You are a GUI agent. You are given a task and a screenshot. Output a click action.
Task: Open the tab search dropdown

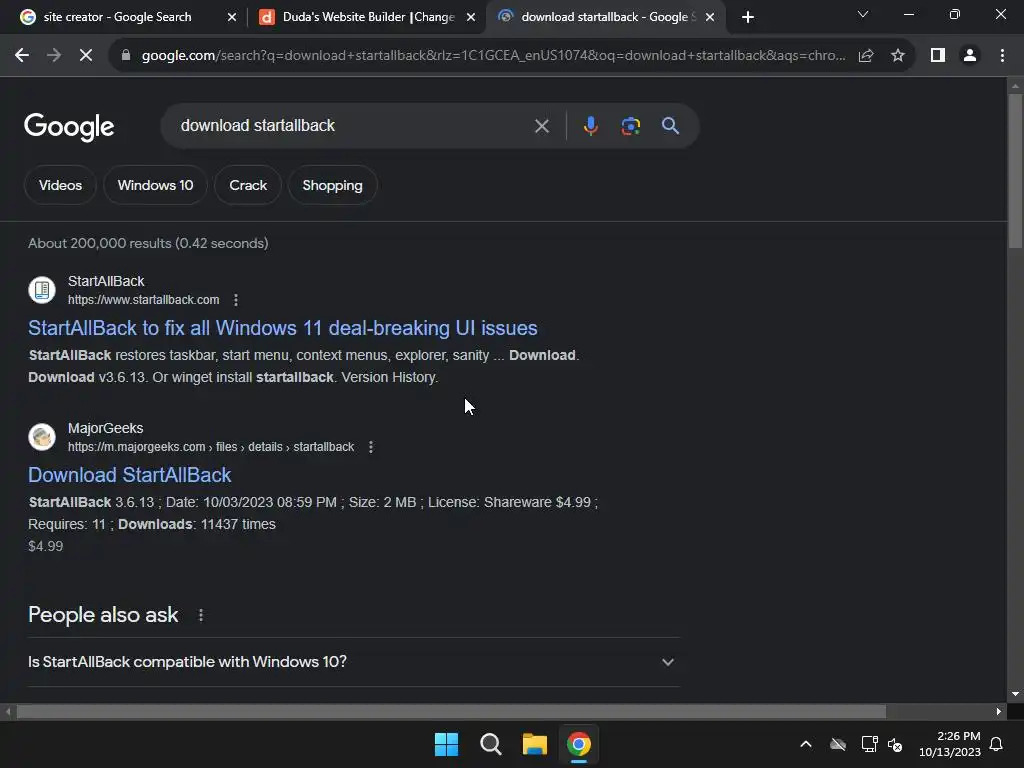(x=863, y=14)
